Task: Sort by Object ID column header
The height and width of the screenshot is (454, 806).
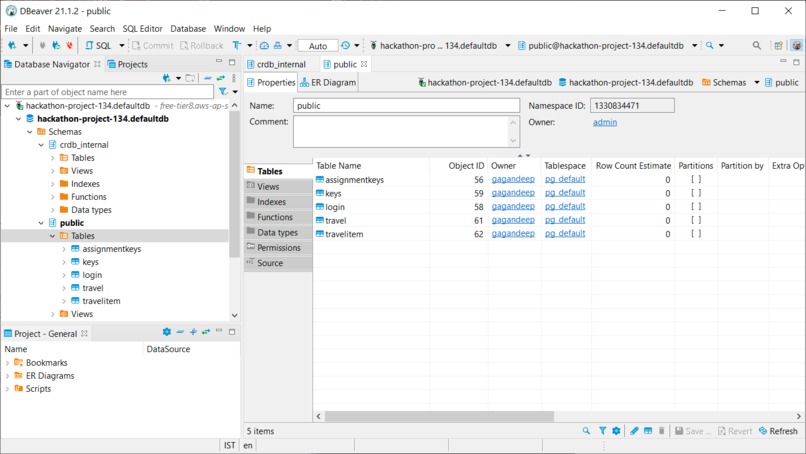Action: (x=466, y=166)
